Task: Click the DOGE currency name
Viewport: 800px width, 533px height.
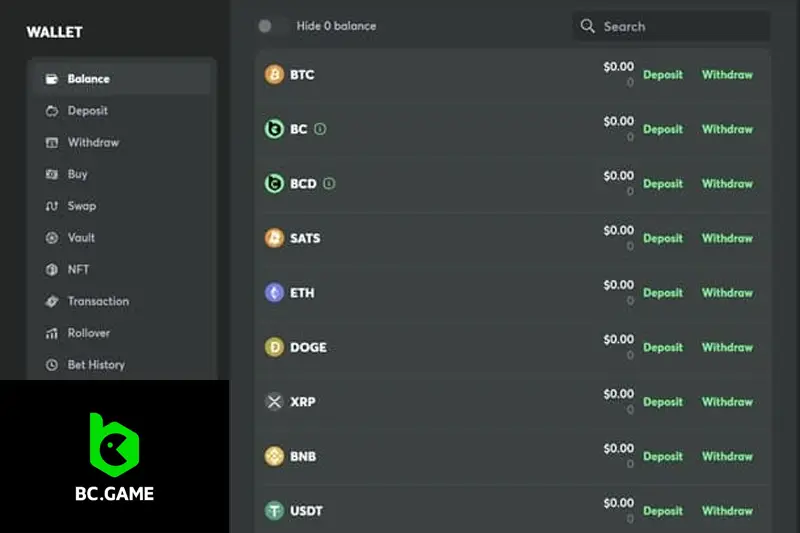Action: [308, 348]
